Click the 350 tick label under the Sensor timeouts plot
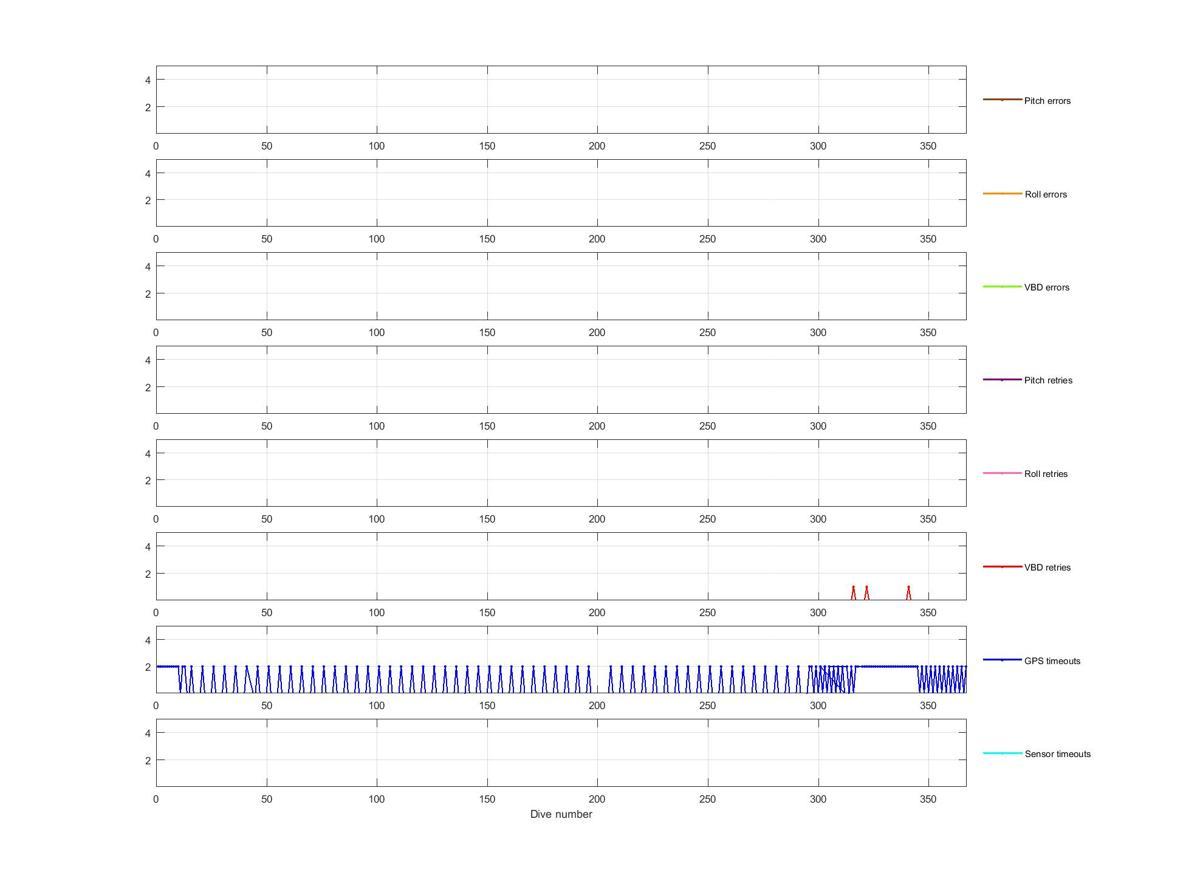Viewport: 1200px width, 885px height. 928,800
